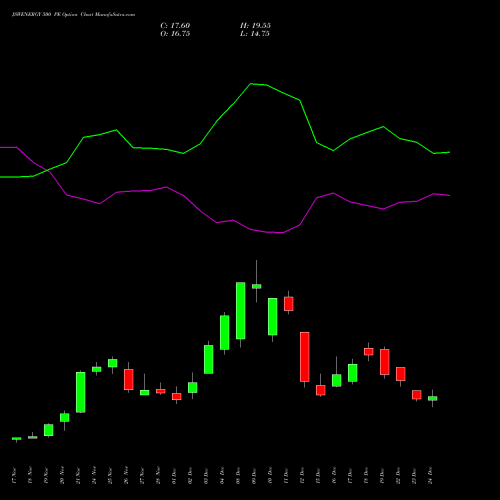Select the red candle for 26 Nov
This screenshot has width=500, height=500.
coord(129,379)
